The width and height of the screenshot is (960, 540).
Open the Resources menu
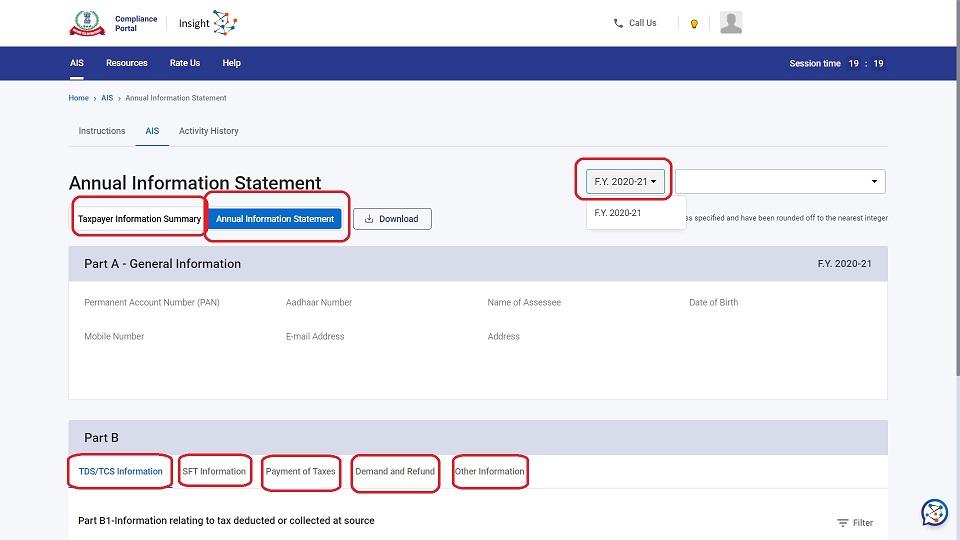point(127,63)
